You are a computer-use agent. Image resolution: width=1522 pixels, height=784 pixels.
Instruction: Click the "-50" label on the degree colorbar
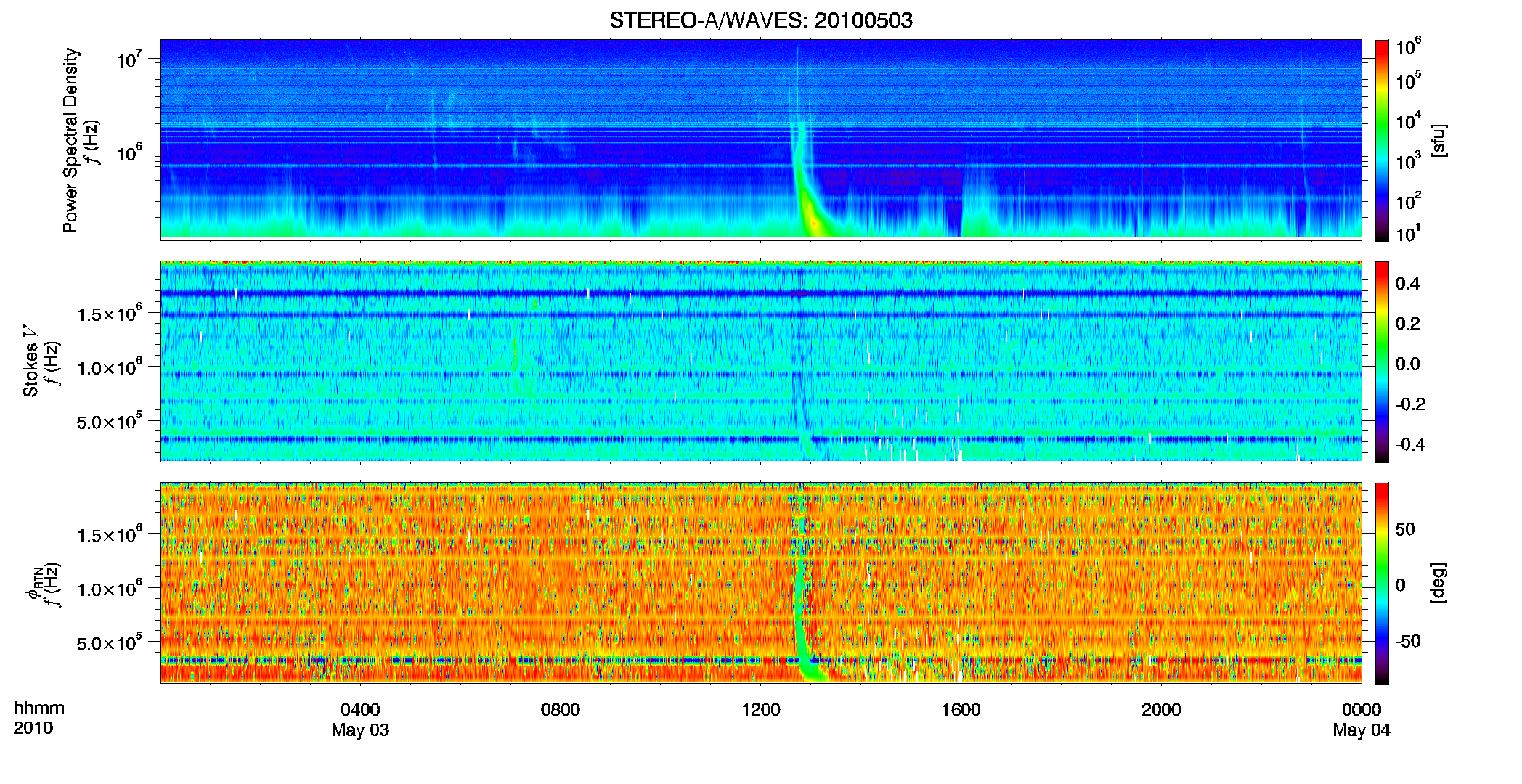pyautogui.click(x=1408, y=641)
